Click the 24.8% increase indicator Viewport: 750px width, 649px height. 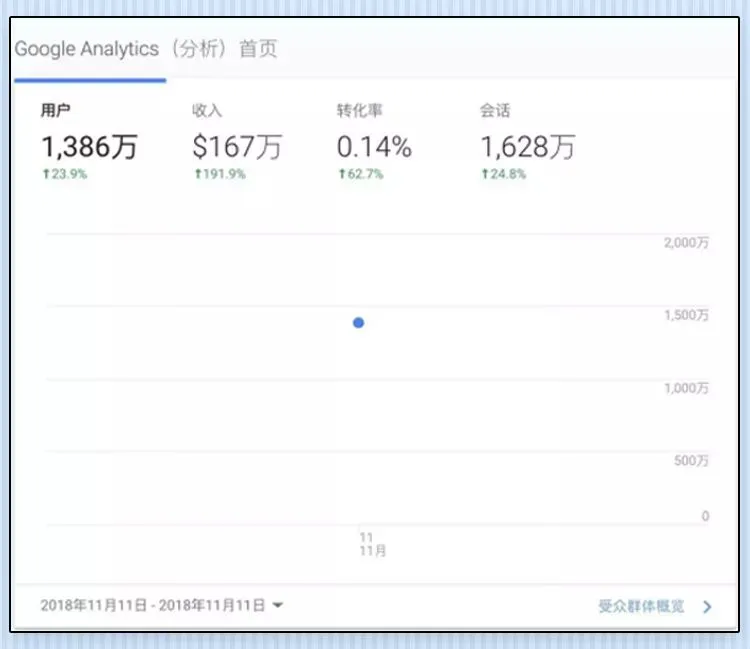click(x=503, y=174)
